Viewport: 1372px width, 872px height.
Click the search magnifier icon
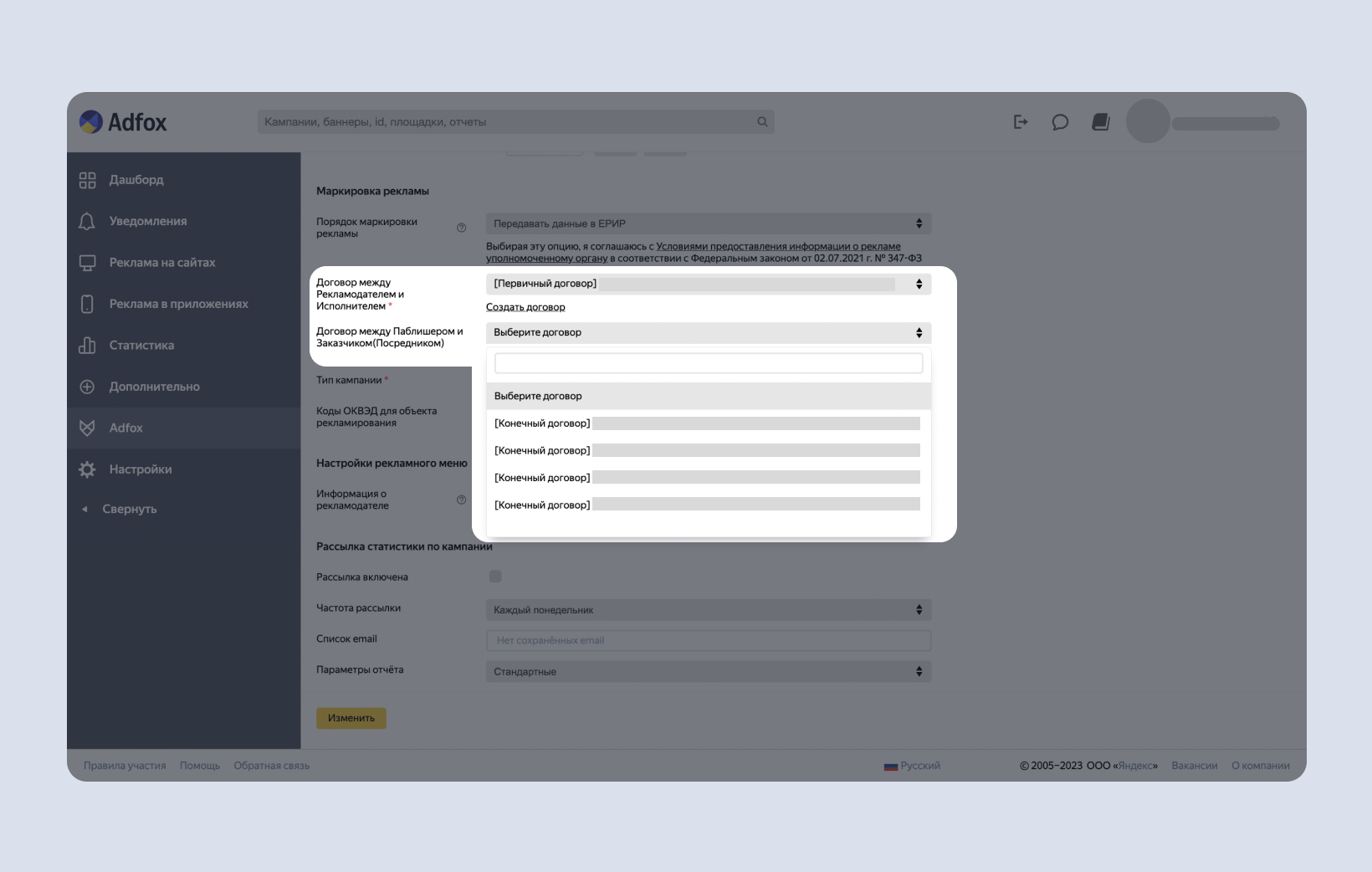pyautogui.click(x=762, y=122)
